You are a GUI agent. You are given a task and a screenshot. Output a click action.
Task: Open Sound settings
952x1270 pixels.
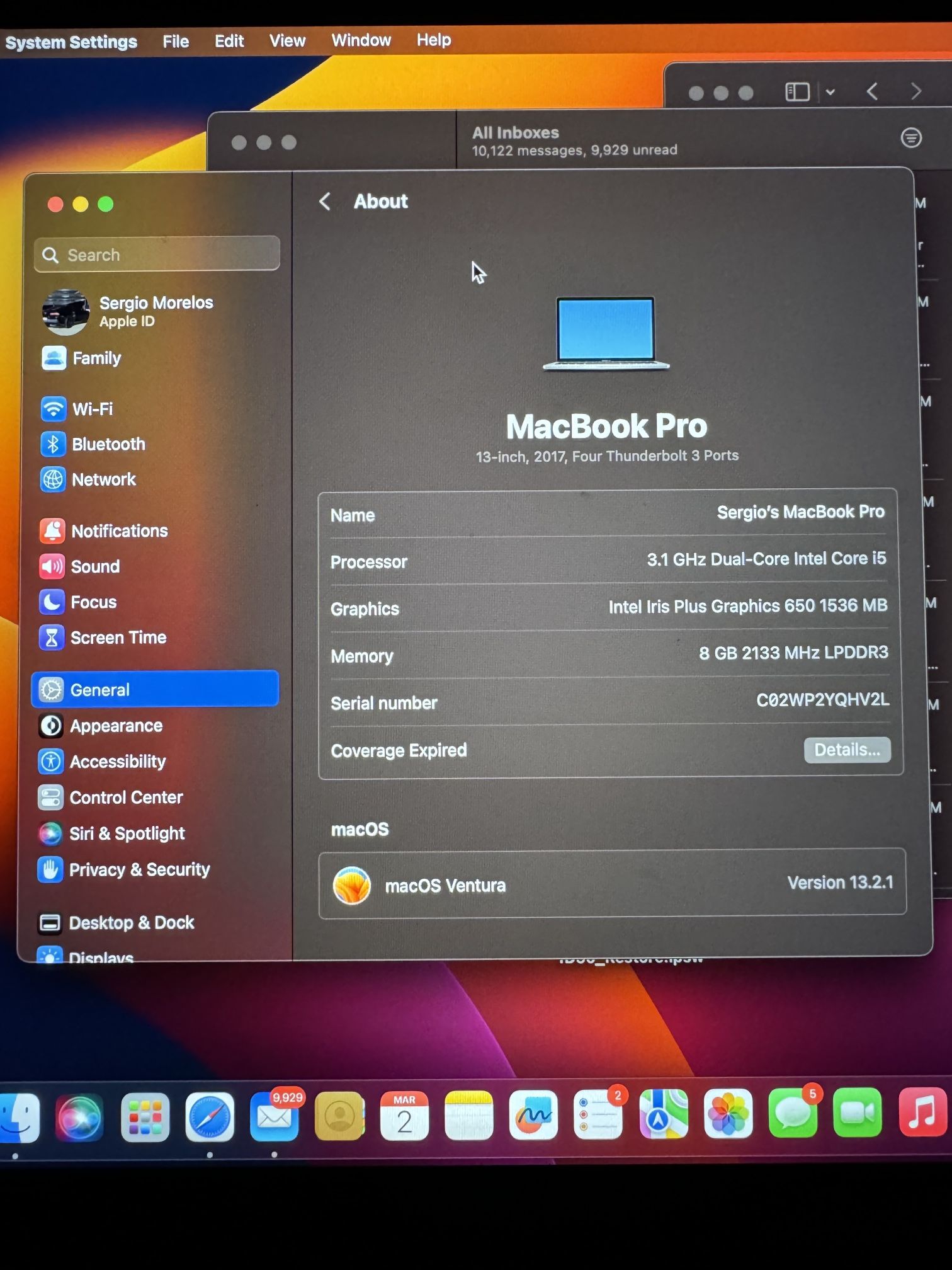click(94, 566)
